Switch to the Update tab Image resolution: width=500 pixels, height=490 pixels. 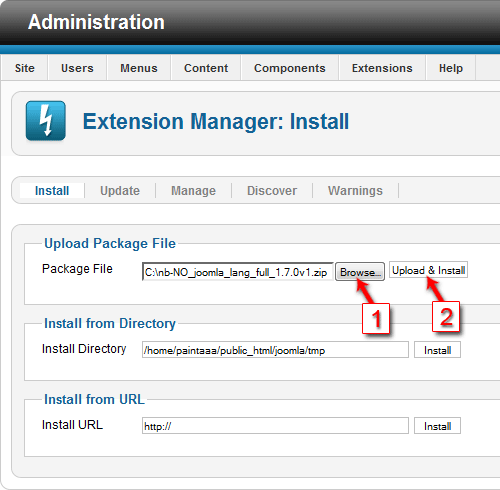(120, 191)
